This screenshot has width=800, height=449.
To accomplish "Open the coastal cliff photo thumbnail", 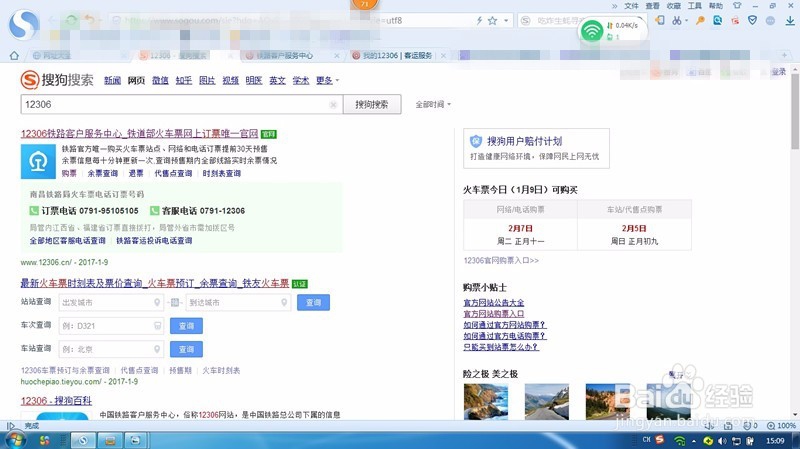I will click(x=486, y=402).
